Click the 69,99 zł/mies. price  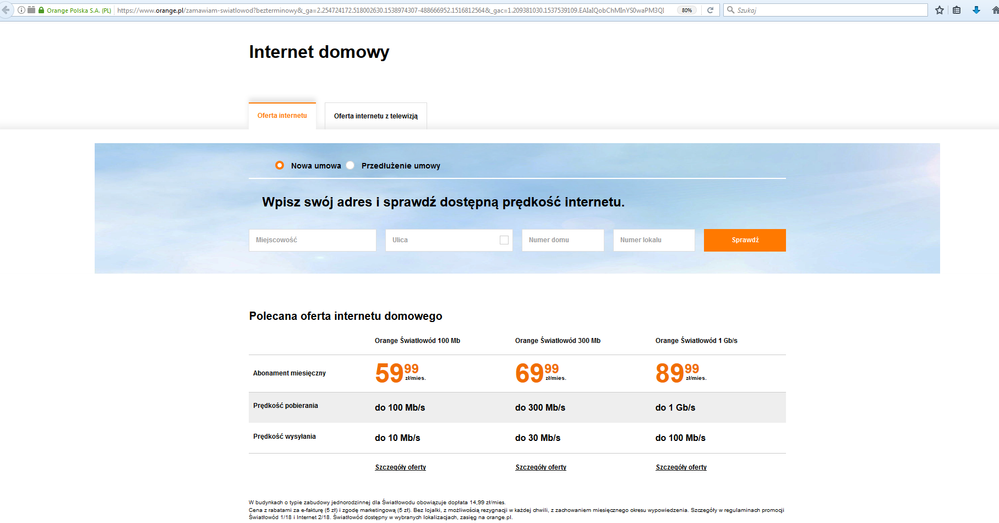[x=540, y=373]
